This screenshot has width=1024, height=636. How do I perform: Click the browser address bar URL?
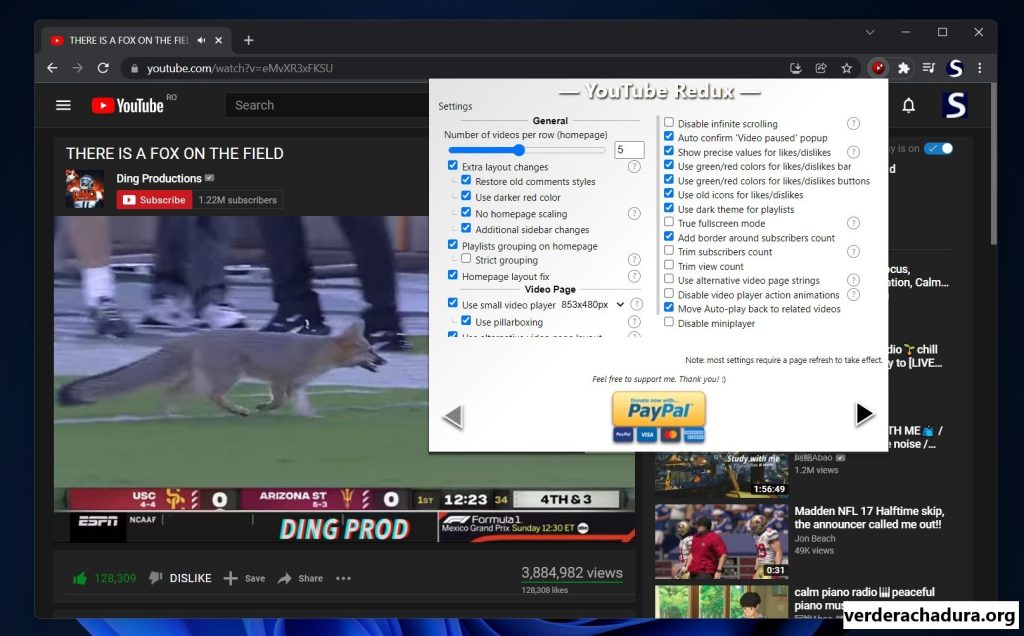click(x=240, y=68)
